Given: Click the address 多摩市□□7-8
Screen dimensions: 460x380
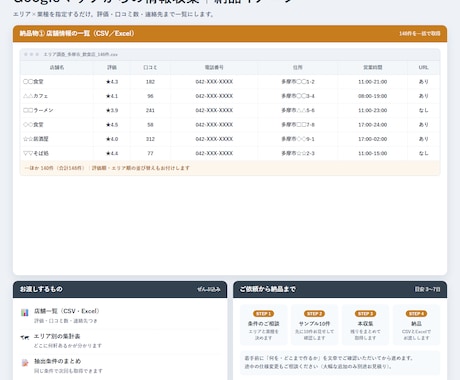Looking at the screenshot, I should pyautogui.click(x=298, y=125).
